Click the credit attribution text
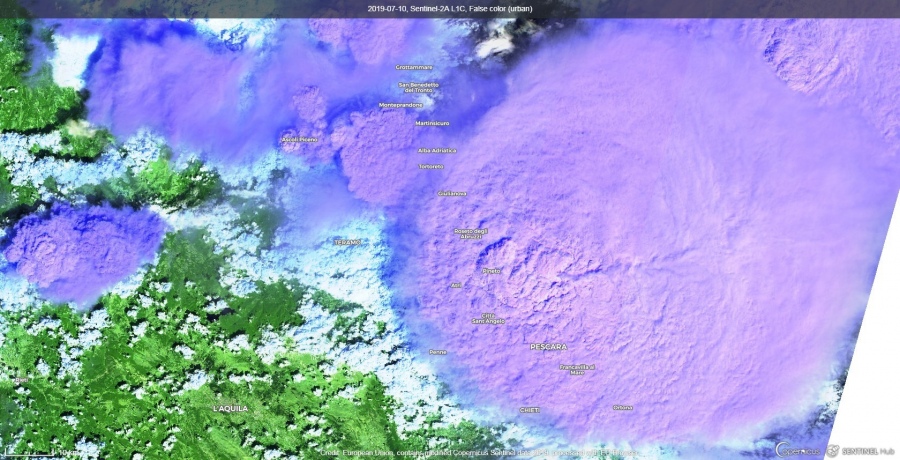 click(480, 453)
